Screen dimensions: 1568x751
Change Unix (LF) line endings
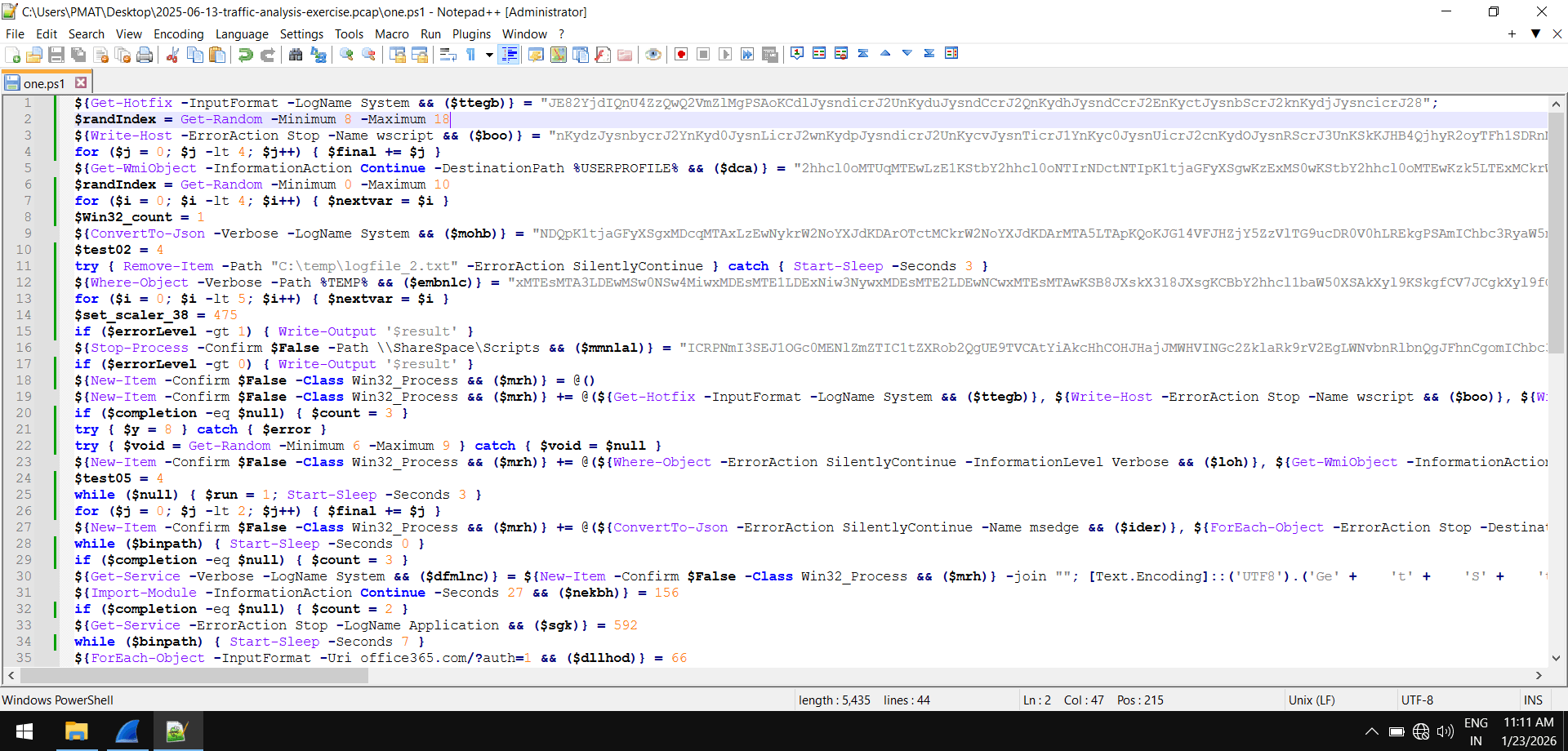pos(1311,700)
